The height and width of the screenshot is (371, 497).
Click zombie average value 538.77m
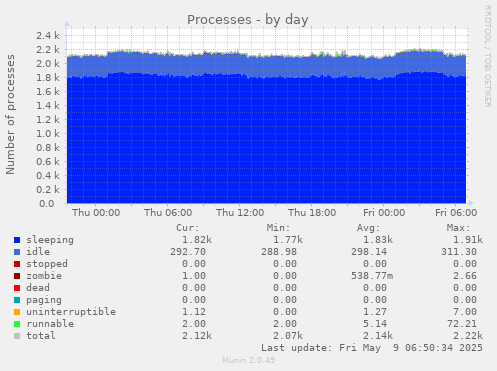click(372, 276)
